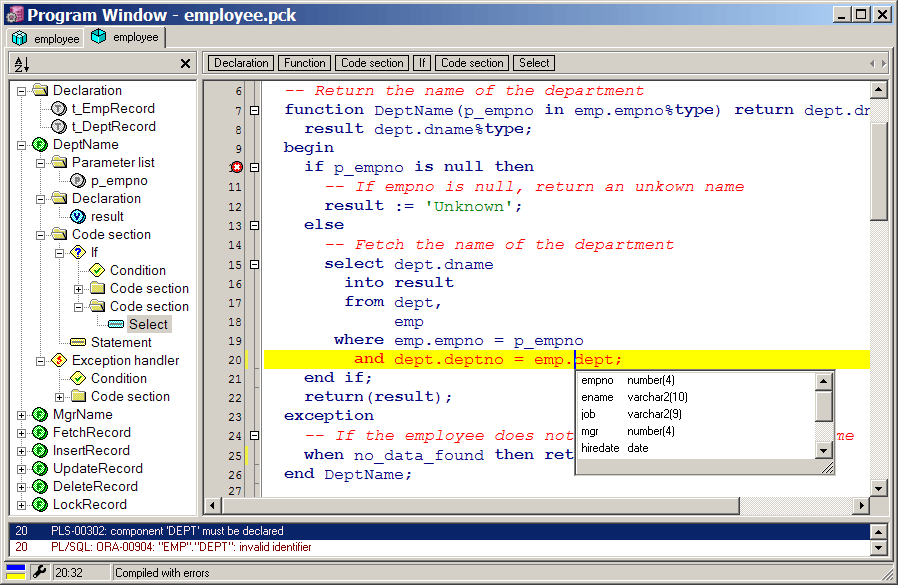
Task: Click the Function breadcrumb button
Action: (x=304, y=63)
